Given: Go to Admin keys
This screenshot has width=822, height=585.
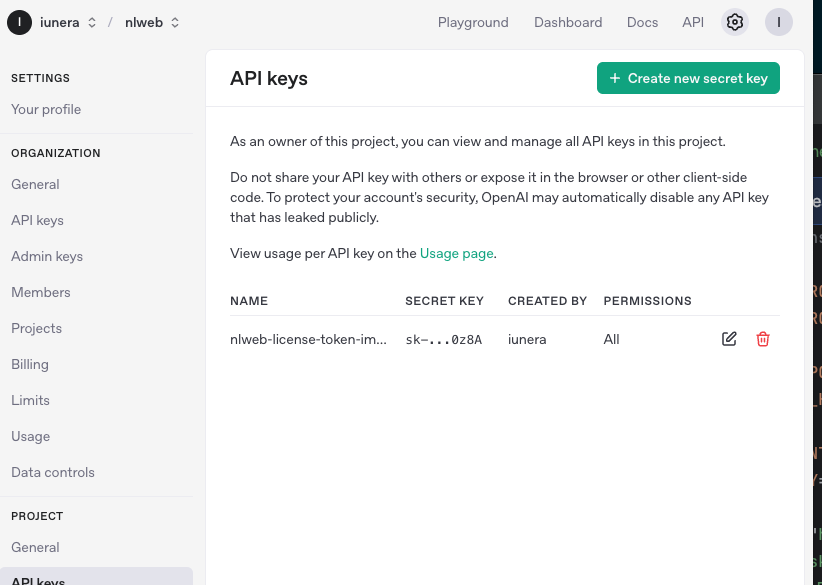Looking at the screenshot, I should pyautogui.click(x=47, y=257).
